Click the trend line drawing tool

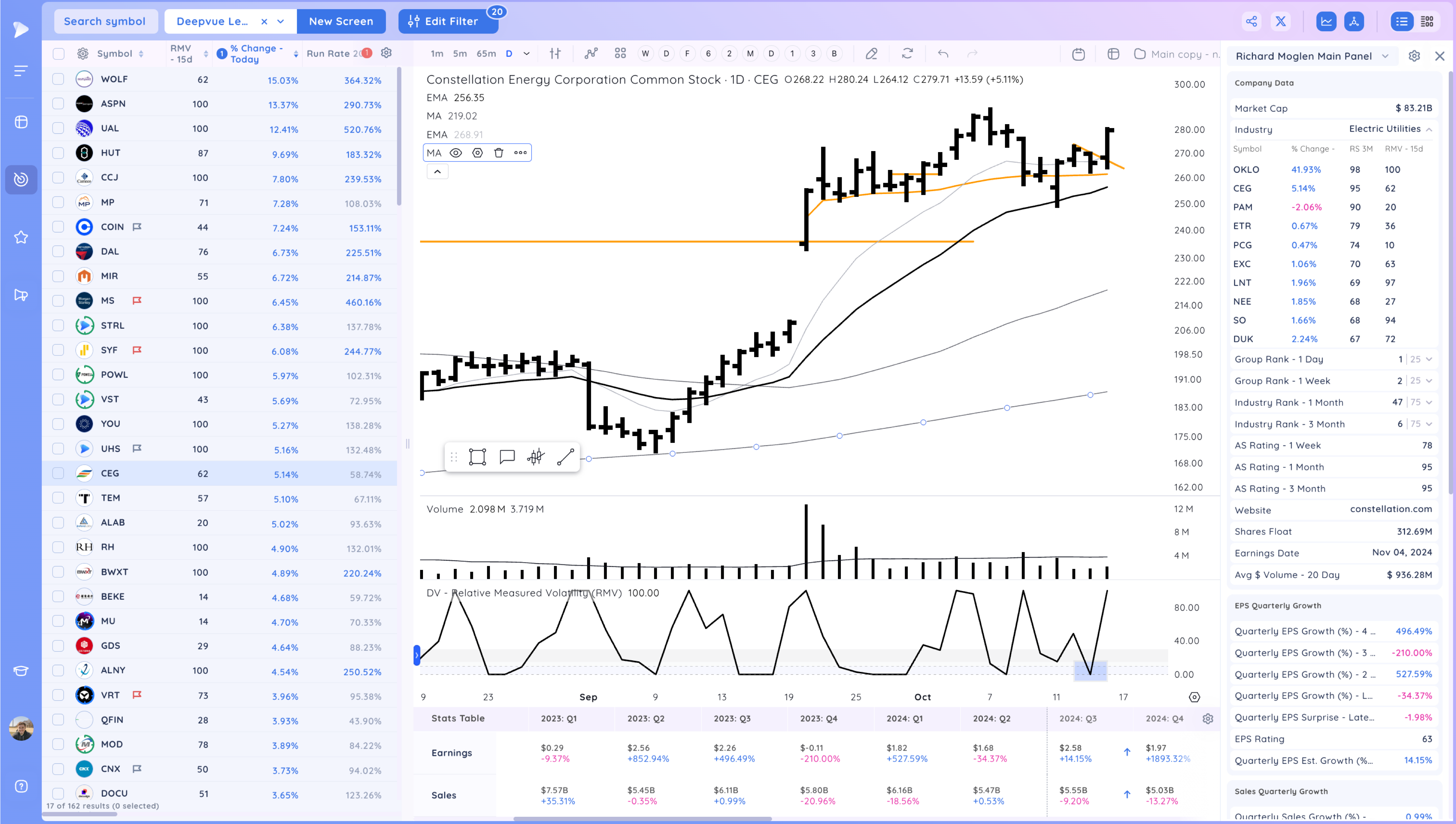(x=565, y=457)
